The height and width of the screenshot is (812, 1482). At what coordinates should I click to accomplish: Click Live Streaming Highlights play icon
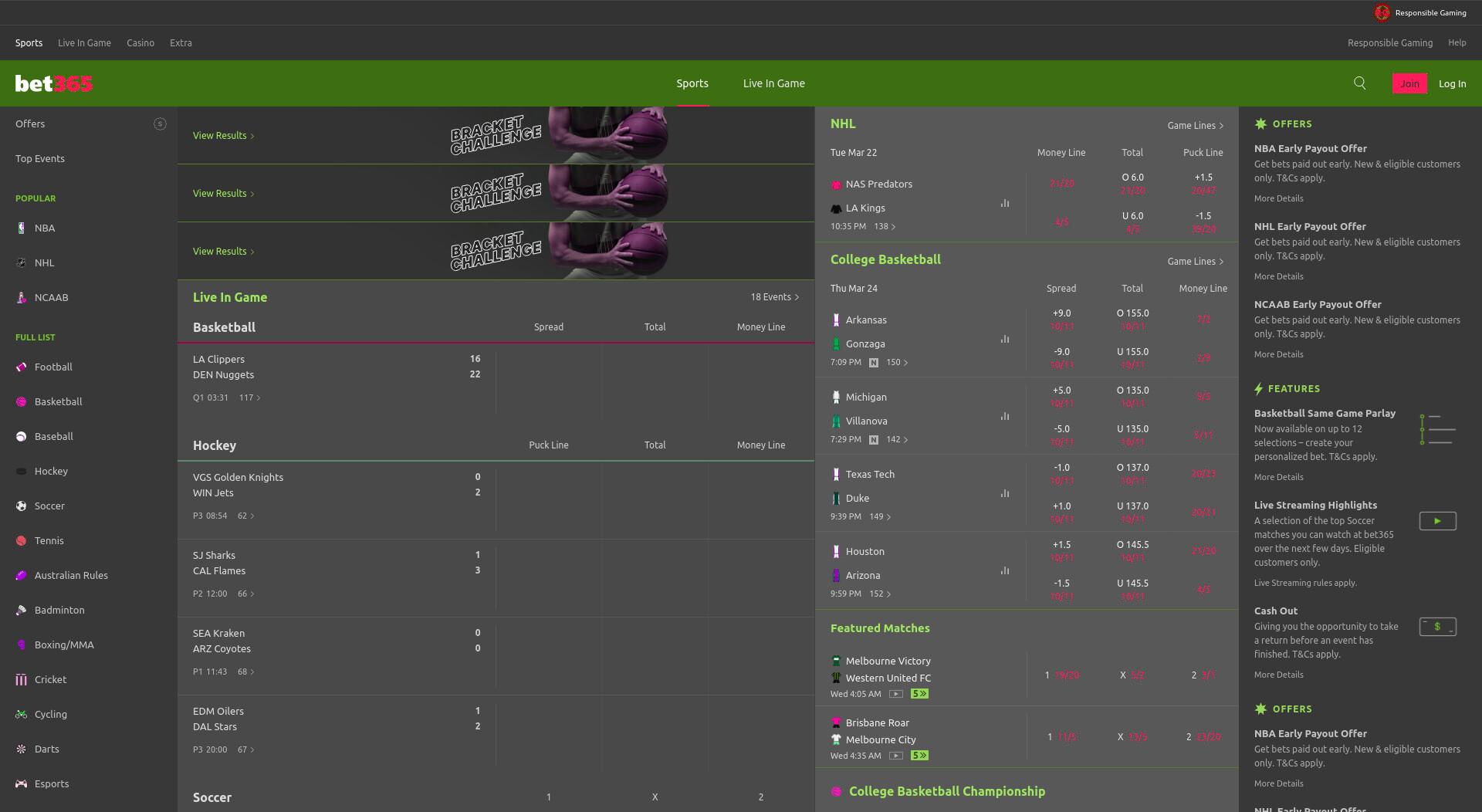(x=1437, y=521)
